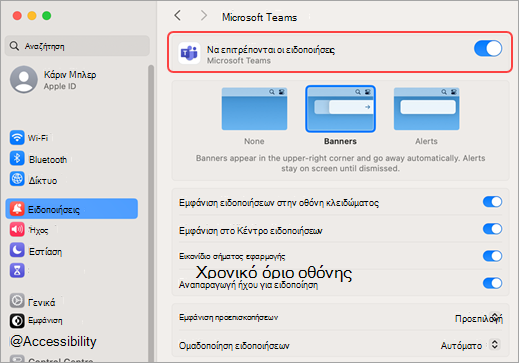Go back with the left chevron
This screenshot has width=519, height=363.
coord(178,16)
